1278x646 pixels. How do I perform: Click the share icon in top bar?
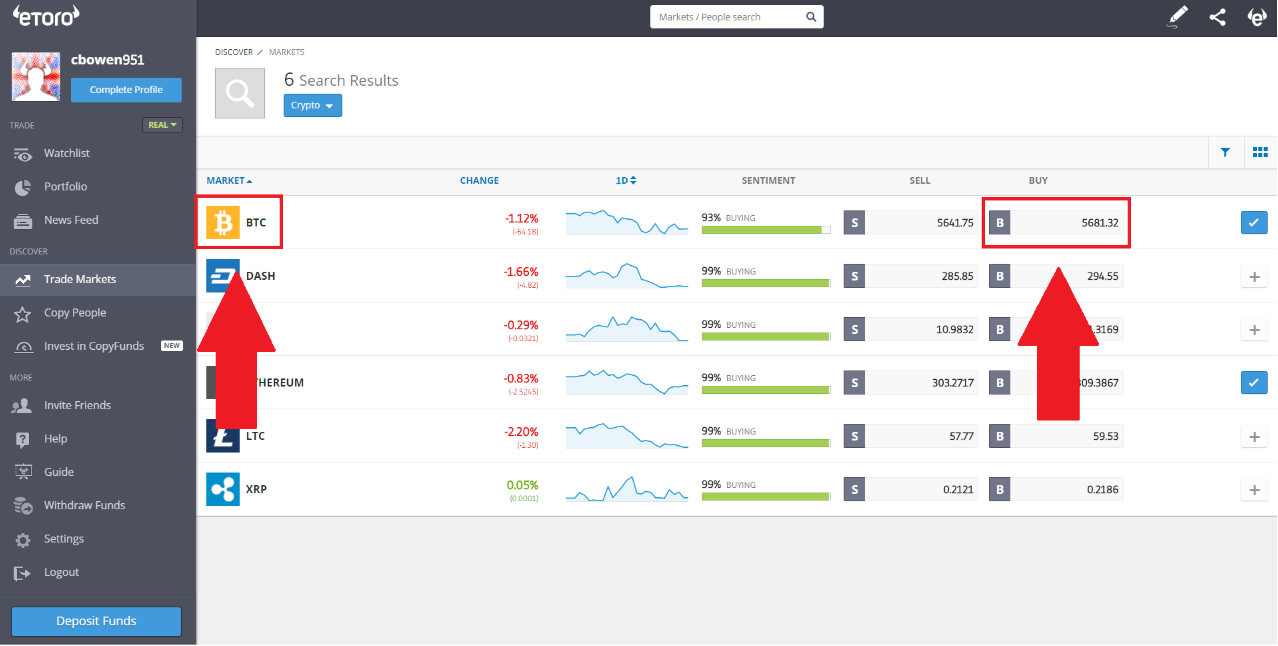click(1217, 16)
